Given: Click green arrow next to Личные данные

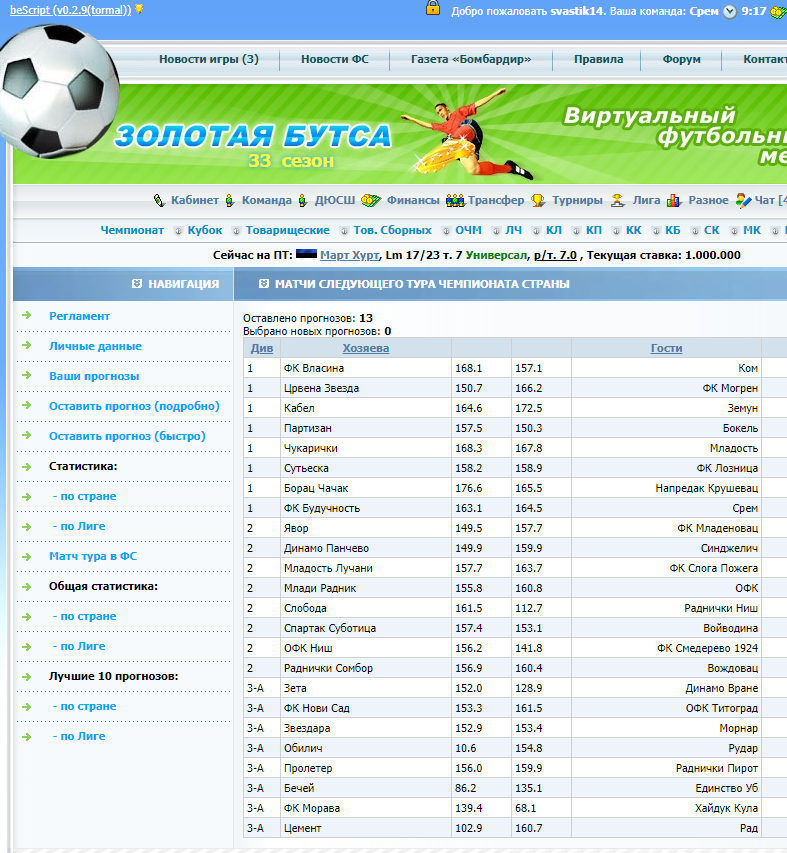Looking at the screenshot, I should pos(26,345).
